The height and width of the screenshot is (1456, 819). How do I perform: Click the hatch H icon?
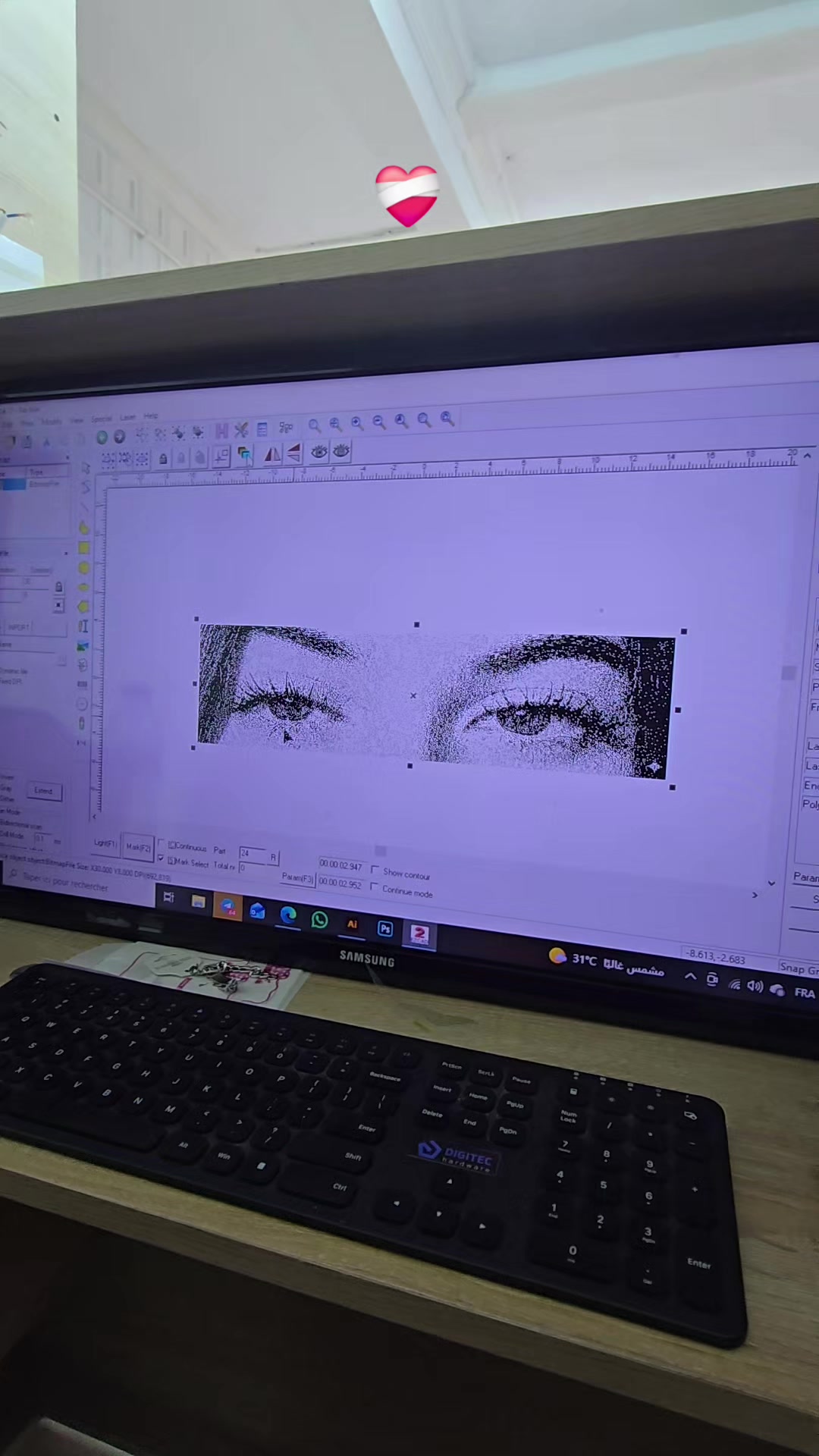click(221, 431)
